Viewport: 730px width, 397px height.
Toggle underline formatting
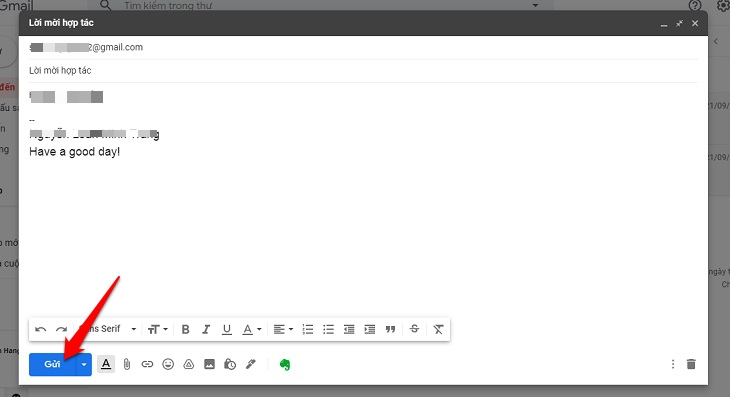tap(227, 330)
